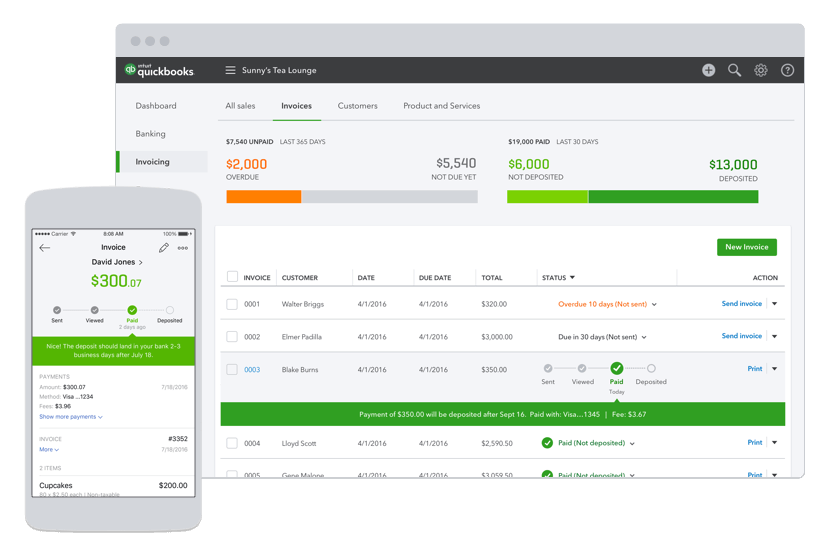Open David Jones customer chevron on phone
818x547 pixels.
tap(140, 262)
